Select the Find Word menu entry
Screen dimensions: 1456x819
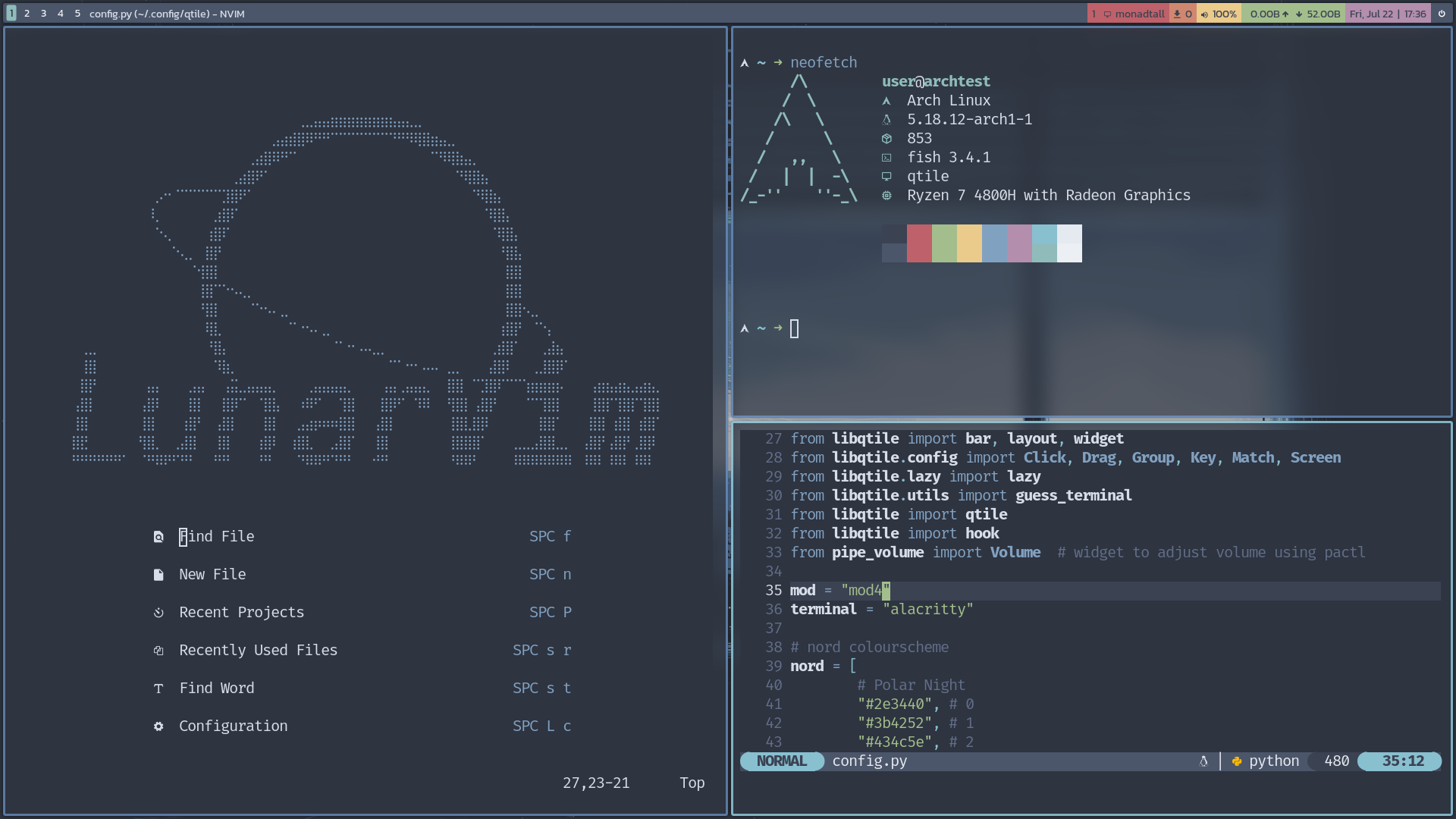pos(217,689)
